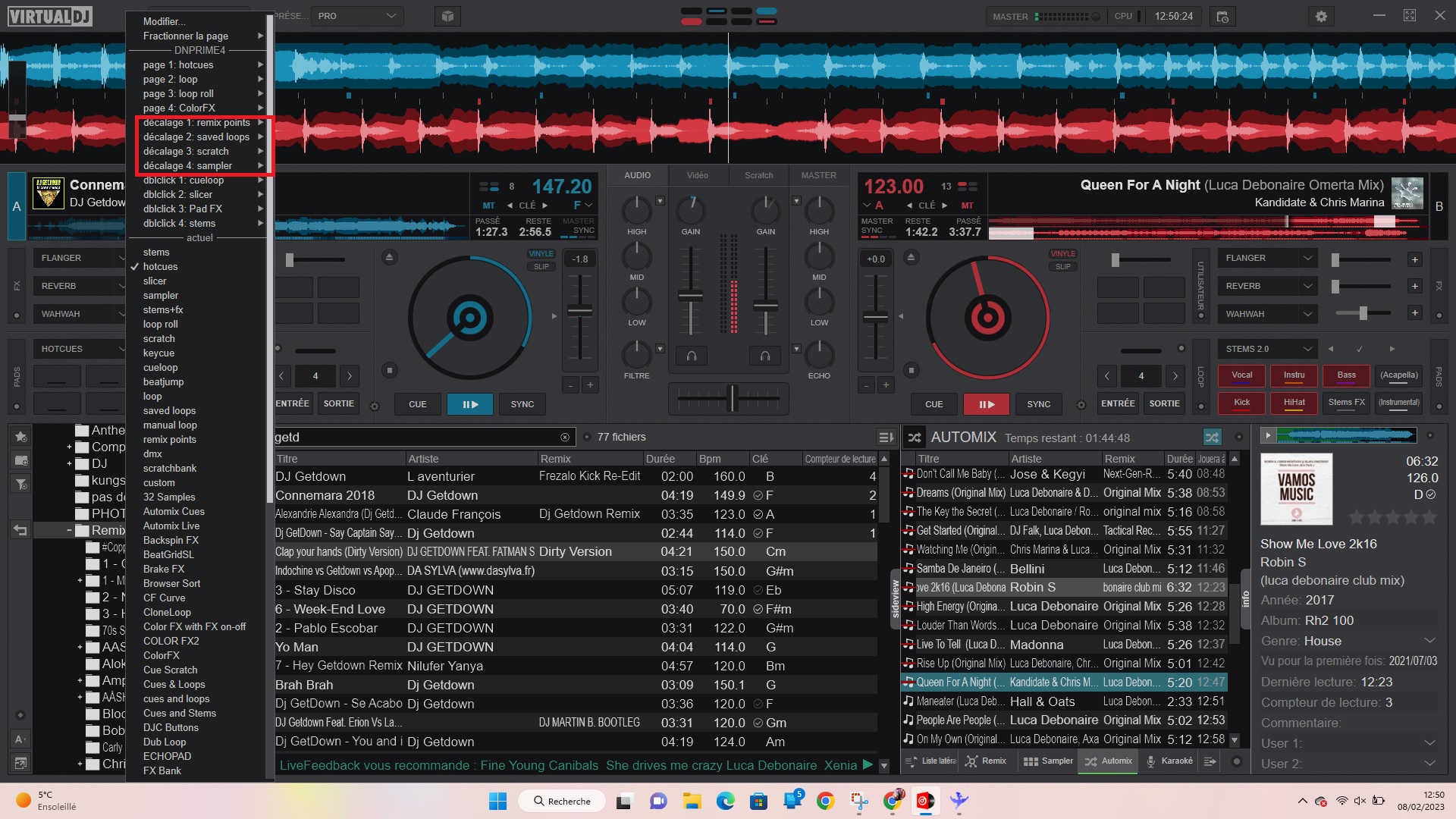
Task: Click the 3D cube layout icon
Action: click(447, 16)
